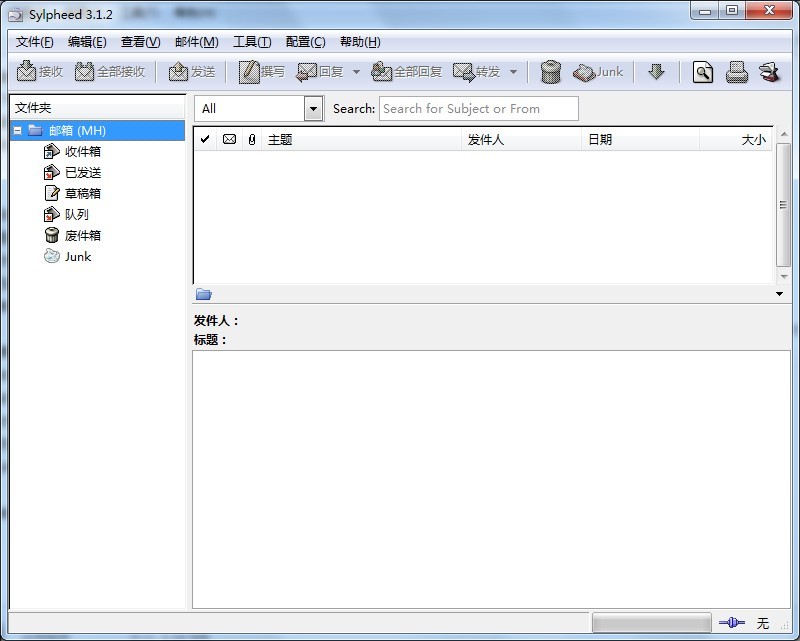Viewport: 800px width, 641px height.
Task: Open the 工具(T) menu
Action: pyautogui.click(x=251, y=42)
